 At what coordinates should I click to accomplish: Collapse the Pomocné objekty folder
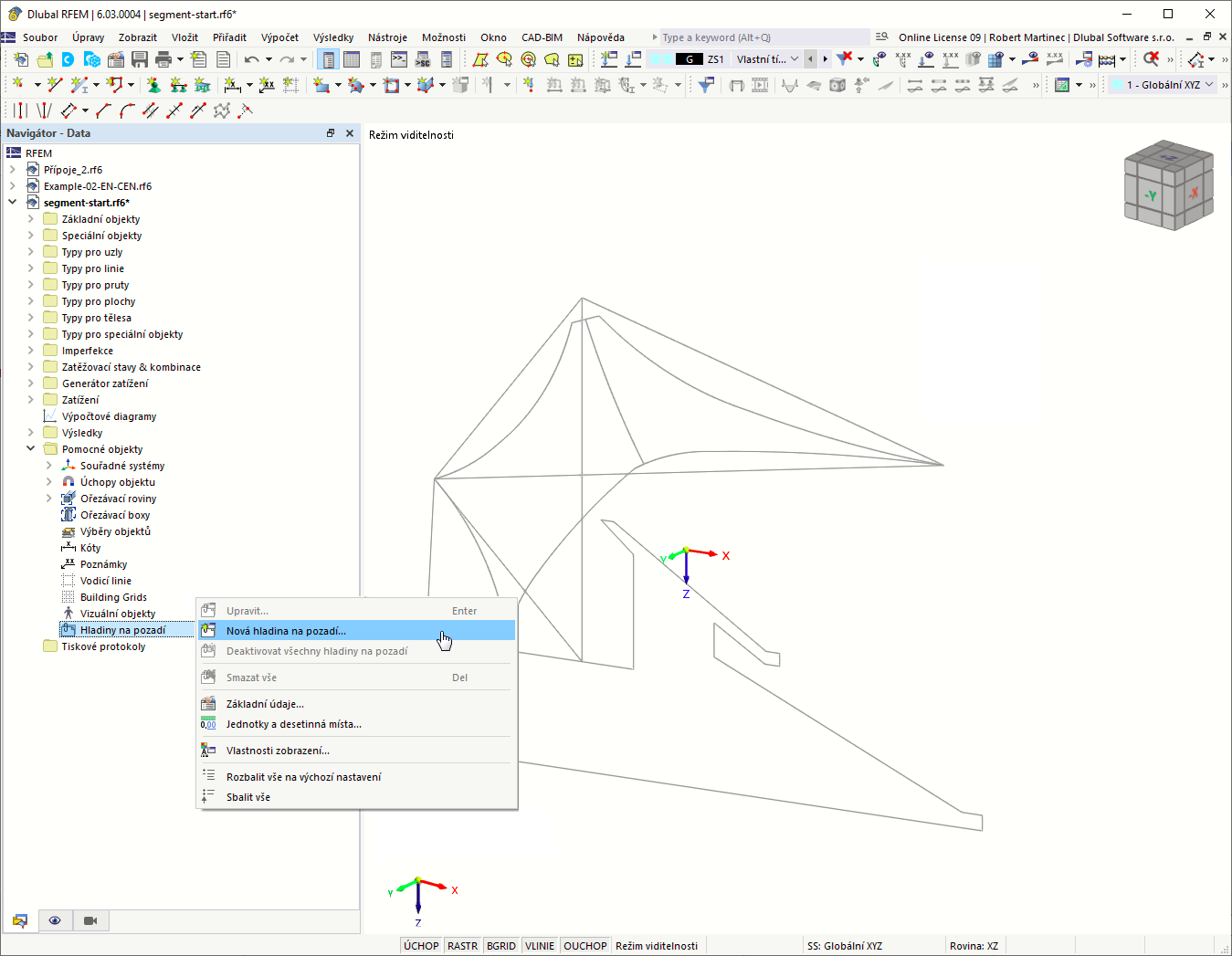click(x=31, y=449)
